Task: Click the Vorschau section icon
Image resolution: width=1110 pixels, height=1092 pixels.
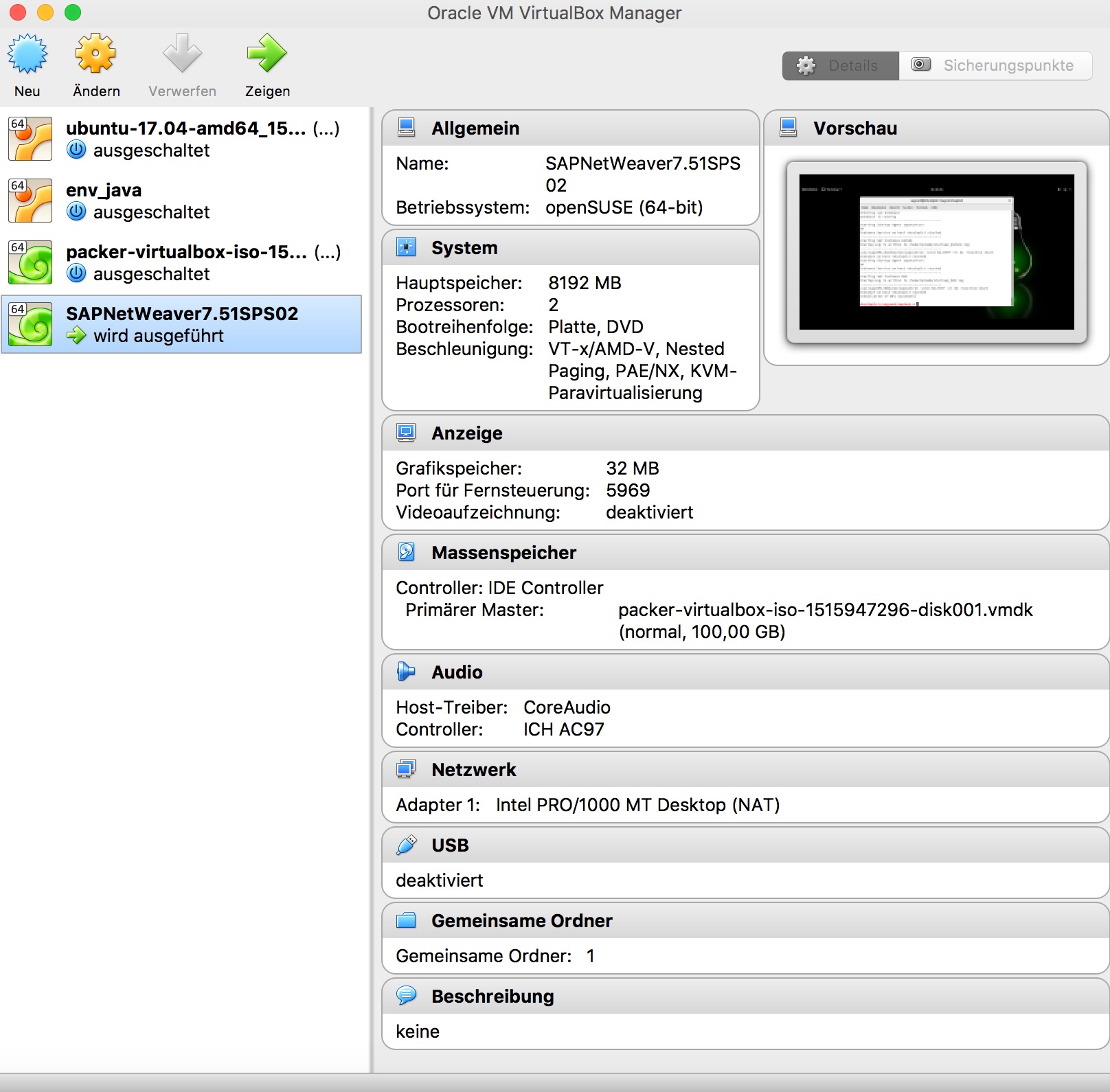Action: (x=789, y=128)
